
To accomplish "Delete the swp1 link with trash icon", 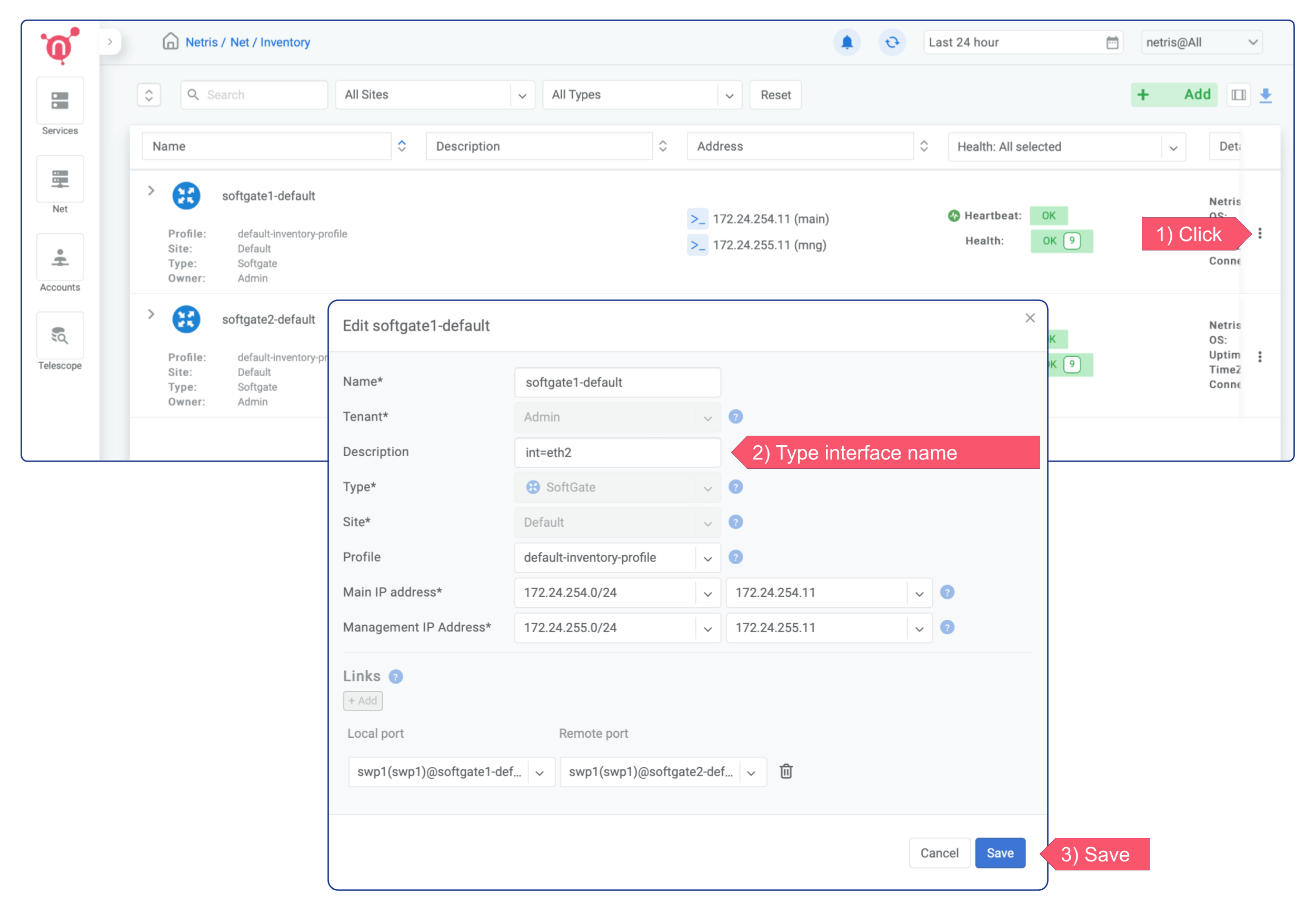I will coord(785,771).
